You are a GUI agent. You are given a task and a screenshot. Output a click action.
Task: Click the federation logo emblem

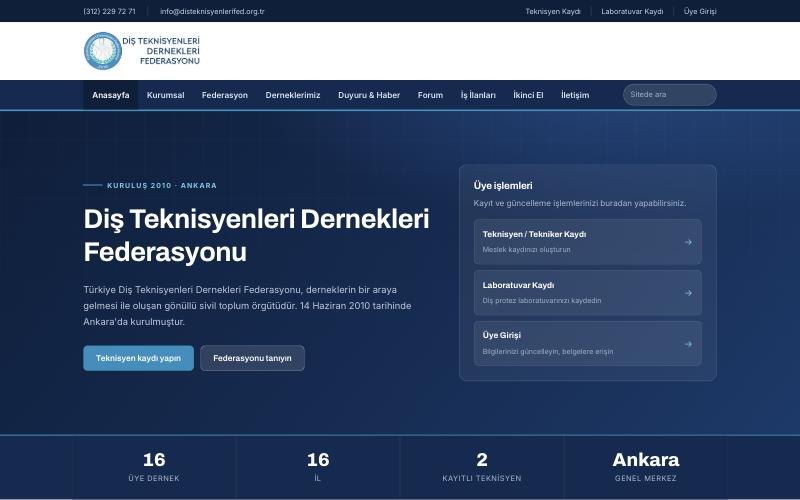pyautogui.click(x=103, y=51)
